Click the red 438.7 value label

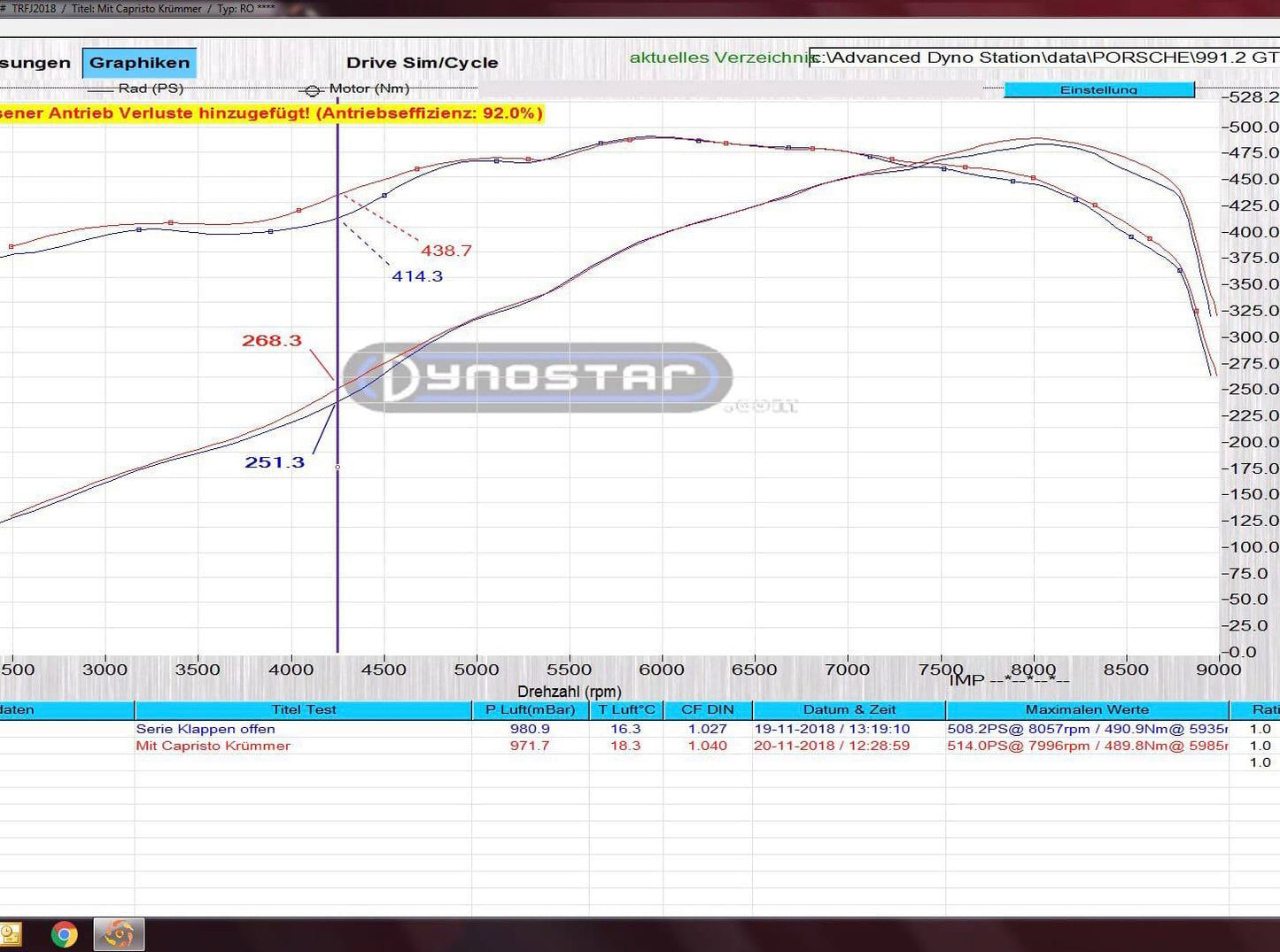click(447, 251)
